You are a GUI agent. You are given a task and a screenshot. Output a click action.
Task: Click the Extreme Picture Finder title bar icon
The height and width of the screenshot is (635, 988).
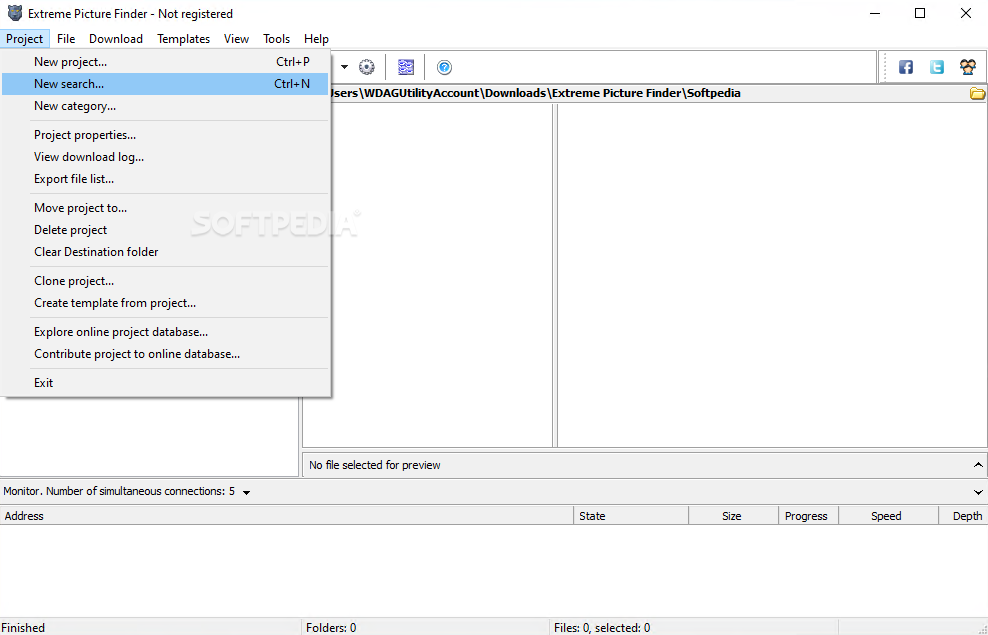click(x=14, y=13)
